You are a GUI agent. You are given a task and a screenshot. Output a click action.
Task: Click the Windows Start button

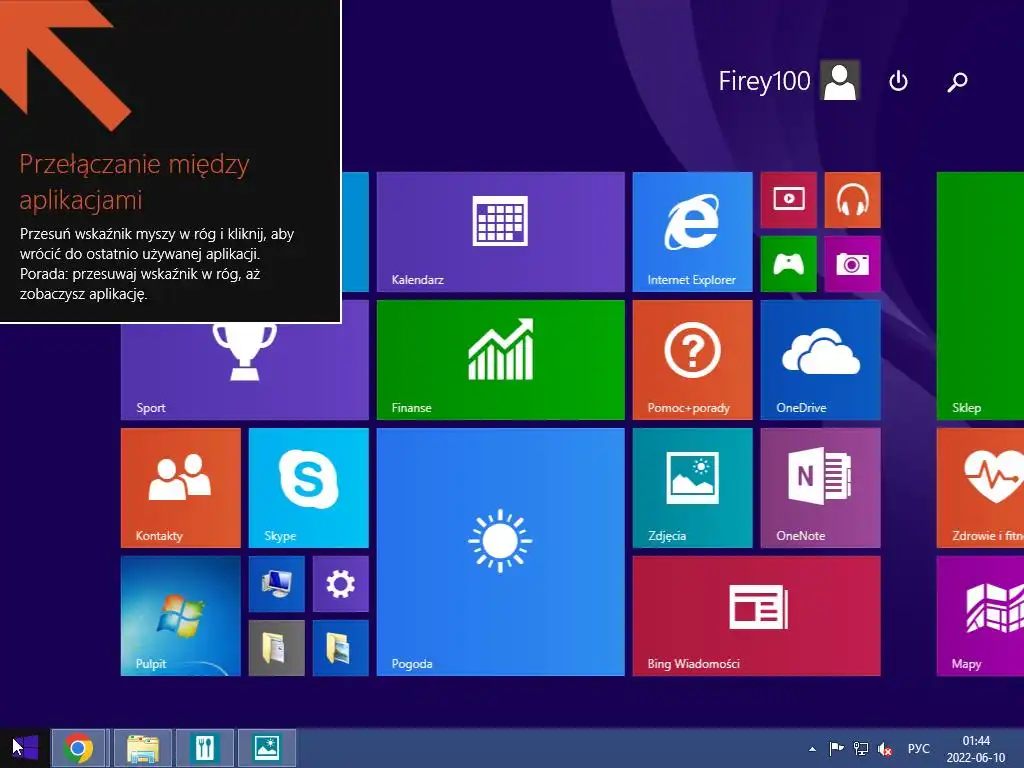25,748
